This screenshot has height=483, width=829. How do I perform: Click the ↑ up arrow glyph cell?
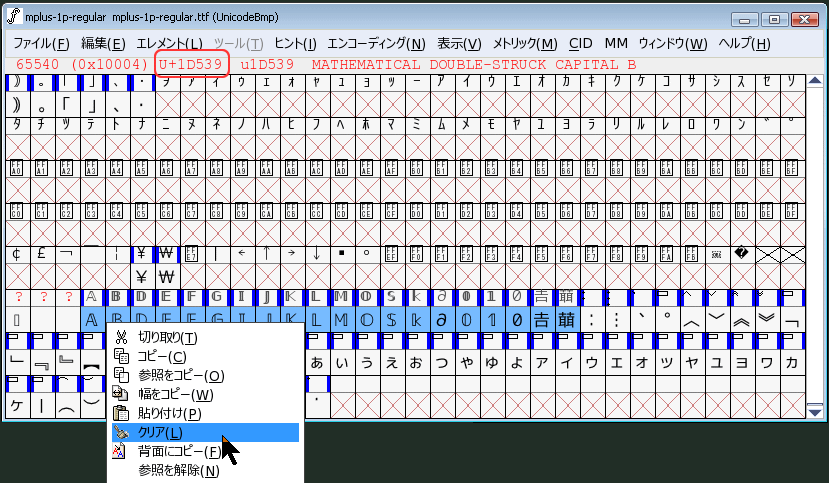[x=266, y=254]
